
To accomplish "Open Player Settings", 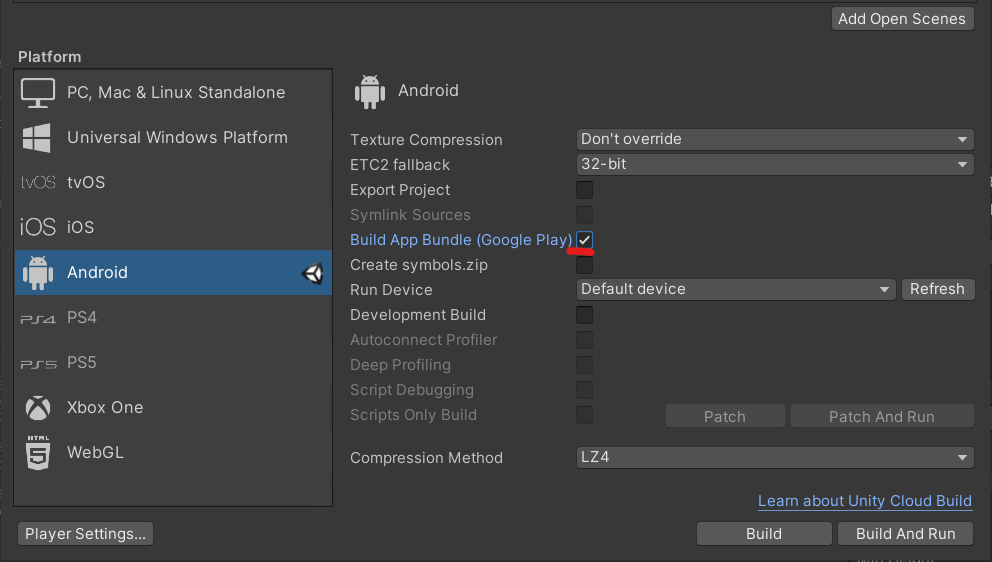I will point(85,534).
